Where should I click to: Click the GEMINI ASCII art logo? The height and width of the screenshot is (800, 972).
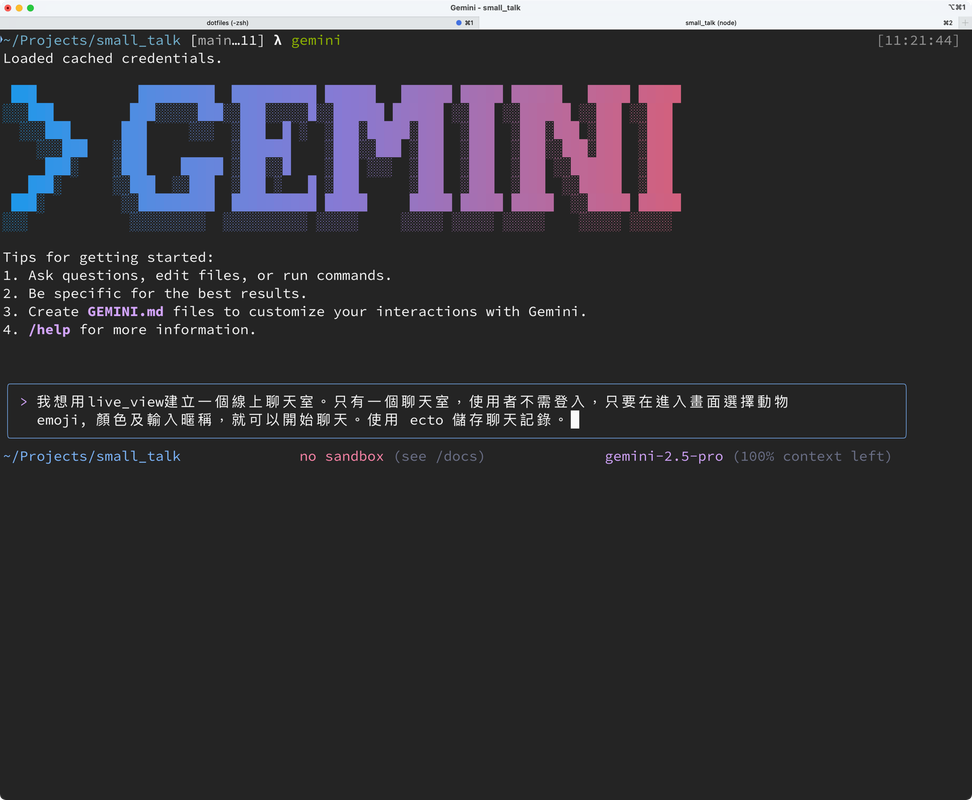(342, 158)
